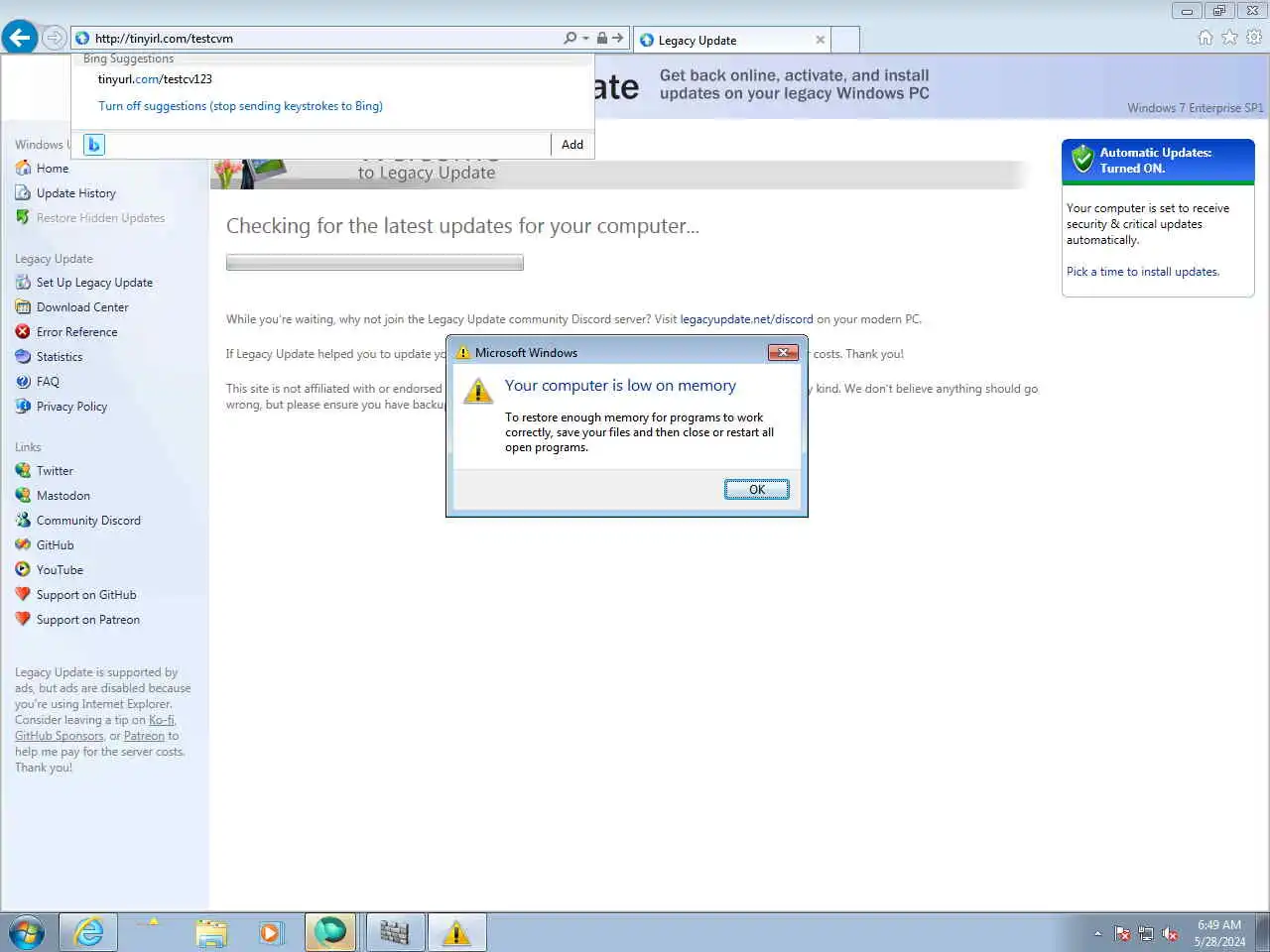Open Error Reference in sidebar

click(x=76, y=332)
